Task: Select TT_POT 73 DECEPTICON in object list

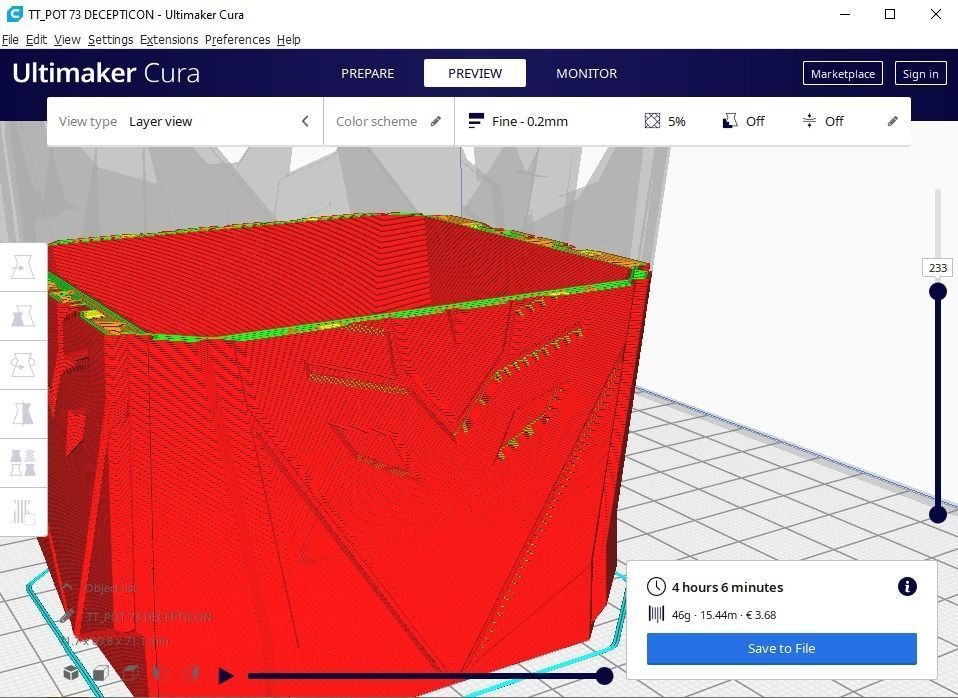Action: [150, 617]
